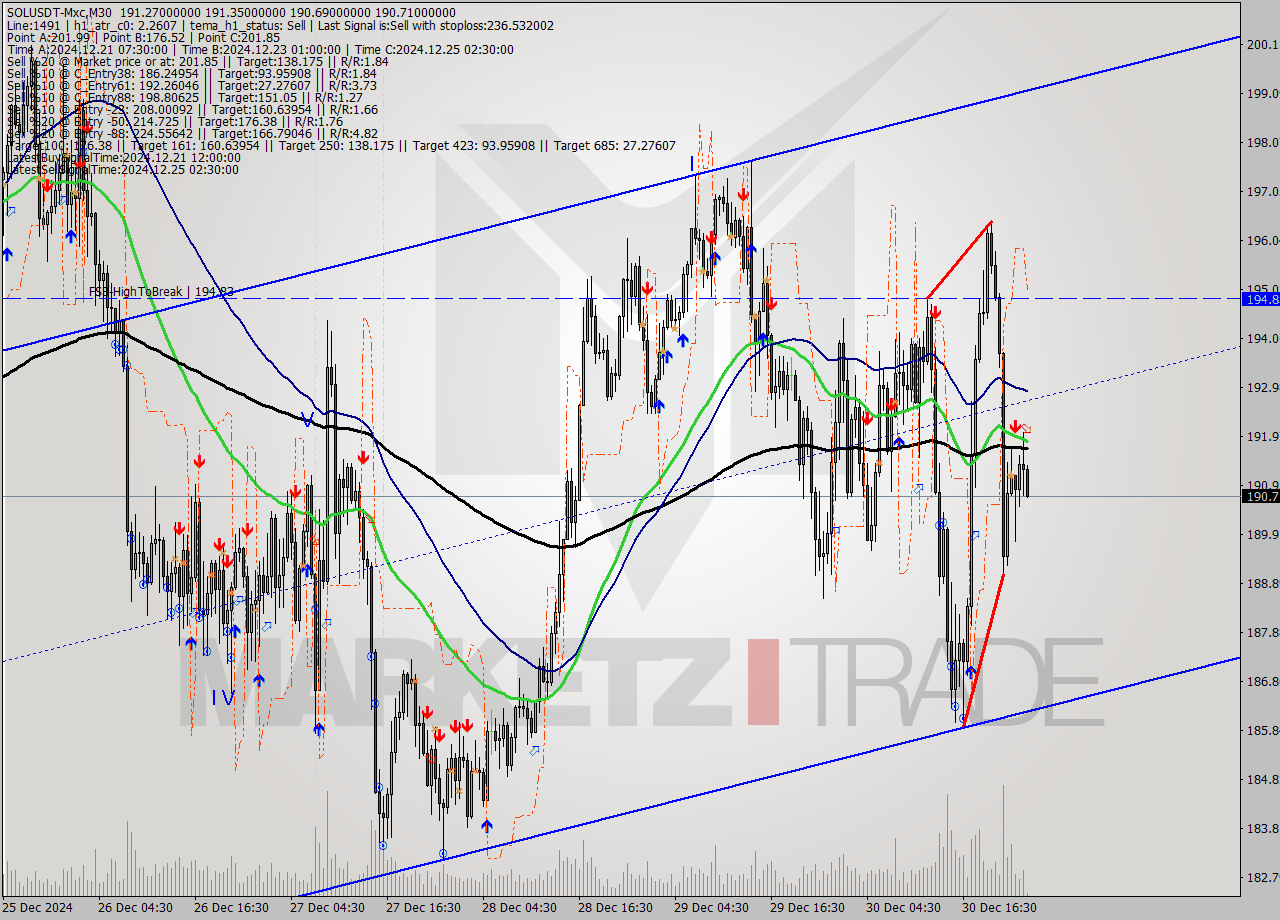Click the 182.7 price axis label
The width and height of the screenshot is (1280, 920).
click(1262, 877)
